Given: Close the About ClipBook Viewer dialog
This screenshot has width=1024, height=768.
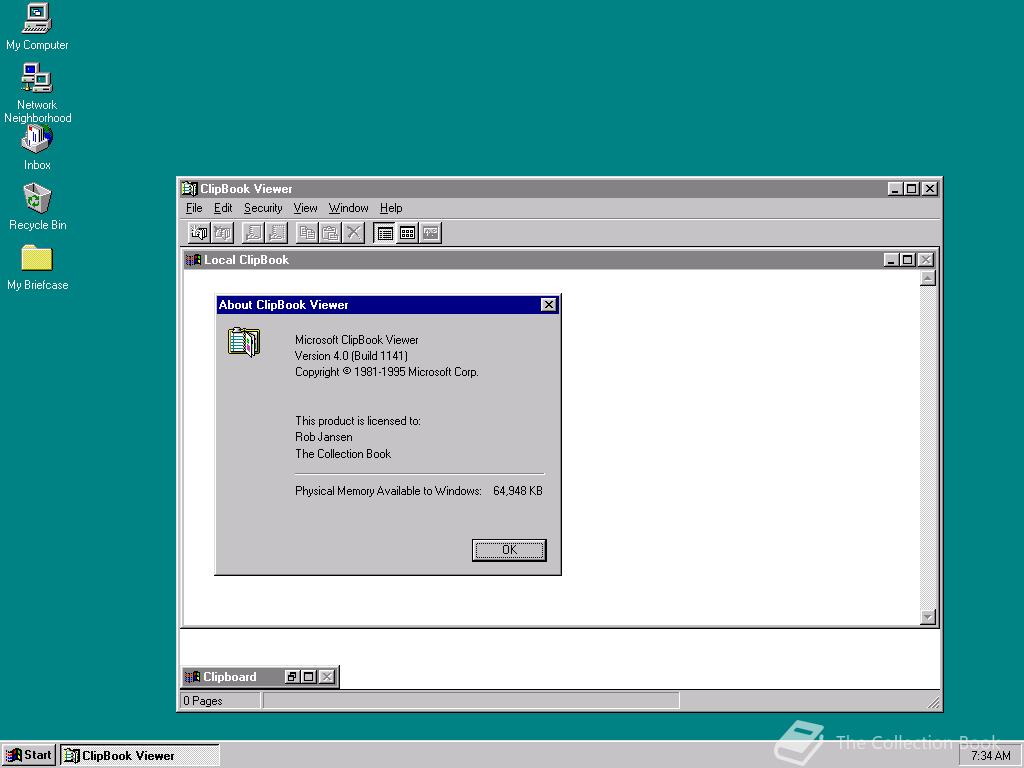Looking at the screenshot, I should pos(549,304).
